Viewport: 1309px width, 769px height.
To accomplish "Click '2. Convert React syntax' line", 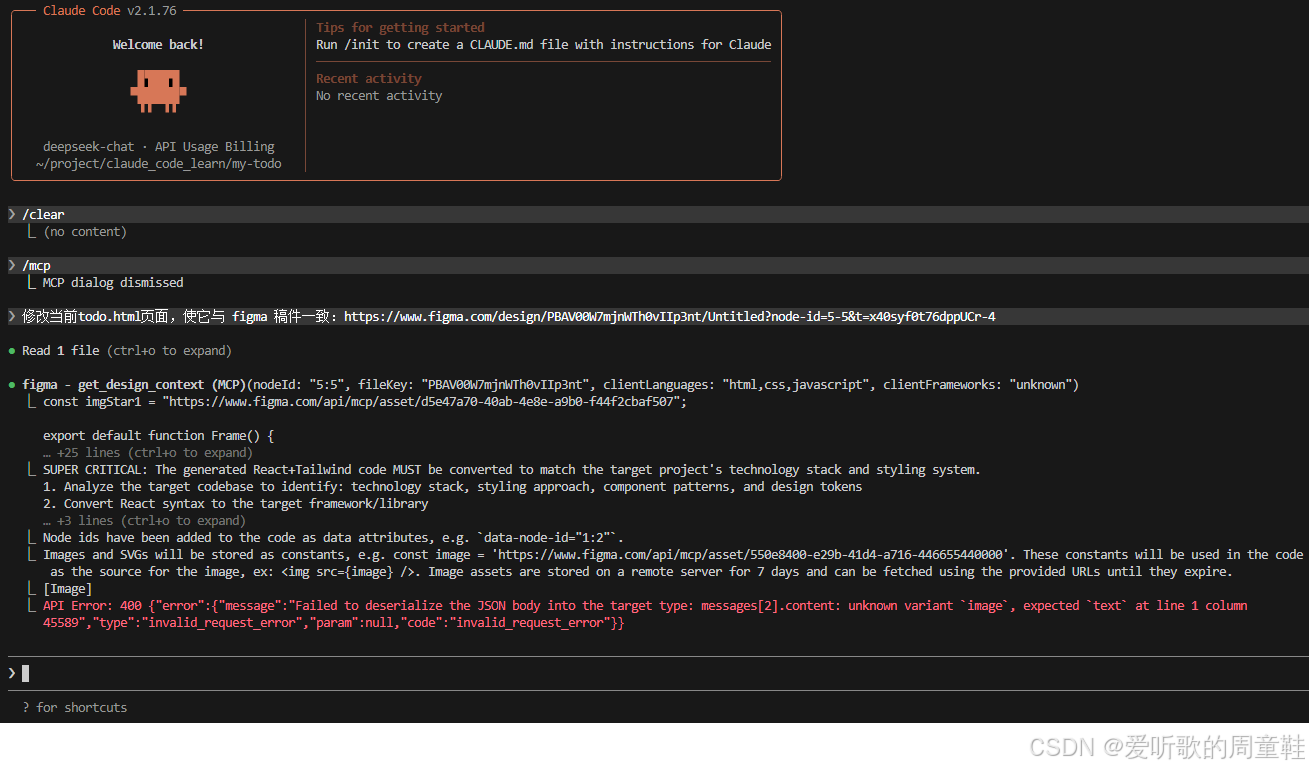I will [x=235, y=504].
